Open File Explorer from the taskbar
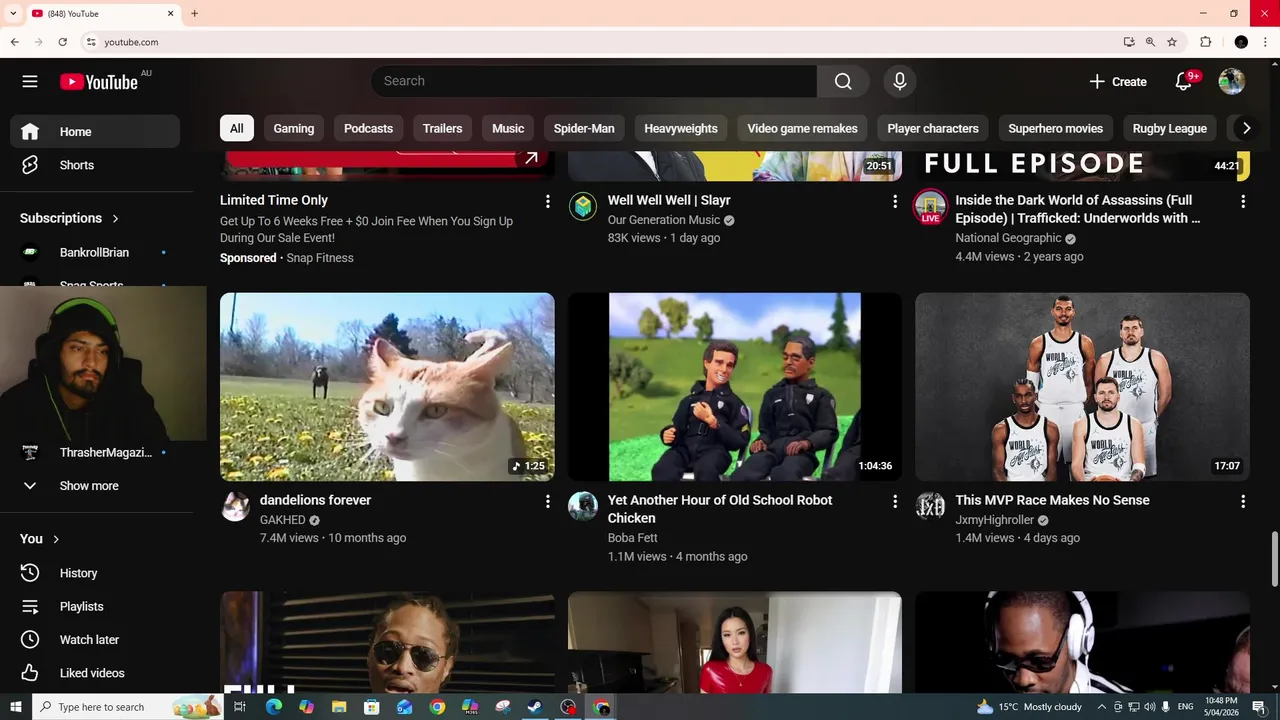This screenshot has width=1280, height=720. click(339, 707)
